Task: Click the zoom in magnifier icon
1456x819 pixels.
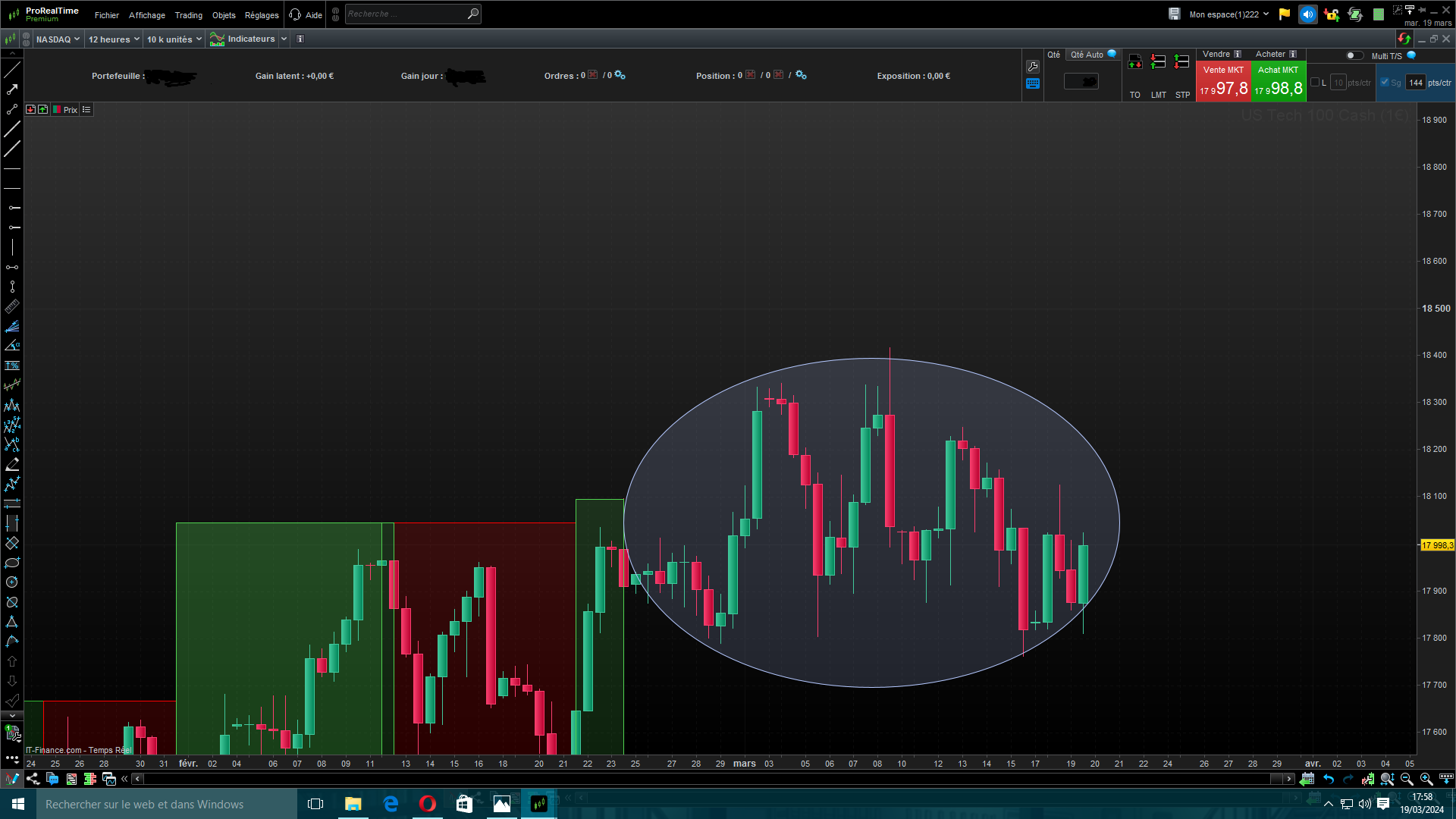Action: coord(1426,779)
